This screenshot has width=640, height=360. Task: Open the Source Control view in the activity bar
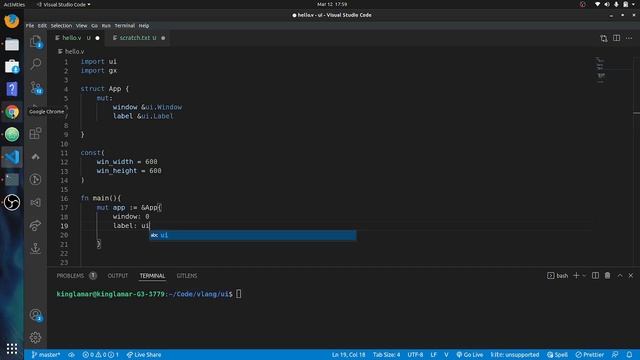click(36, 87)
